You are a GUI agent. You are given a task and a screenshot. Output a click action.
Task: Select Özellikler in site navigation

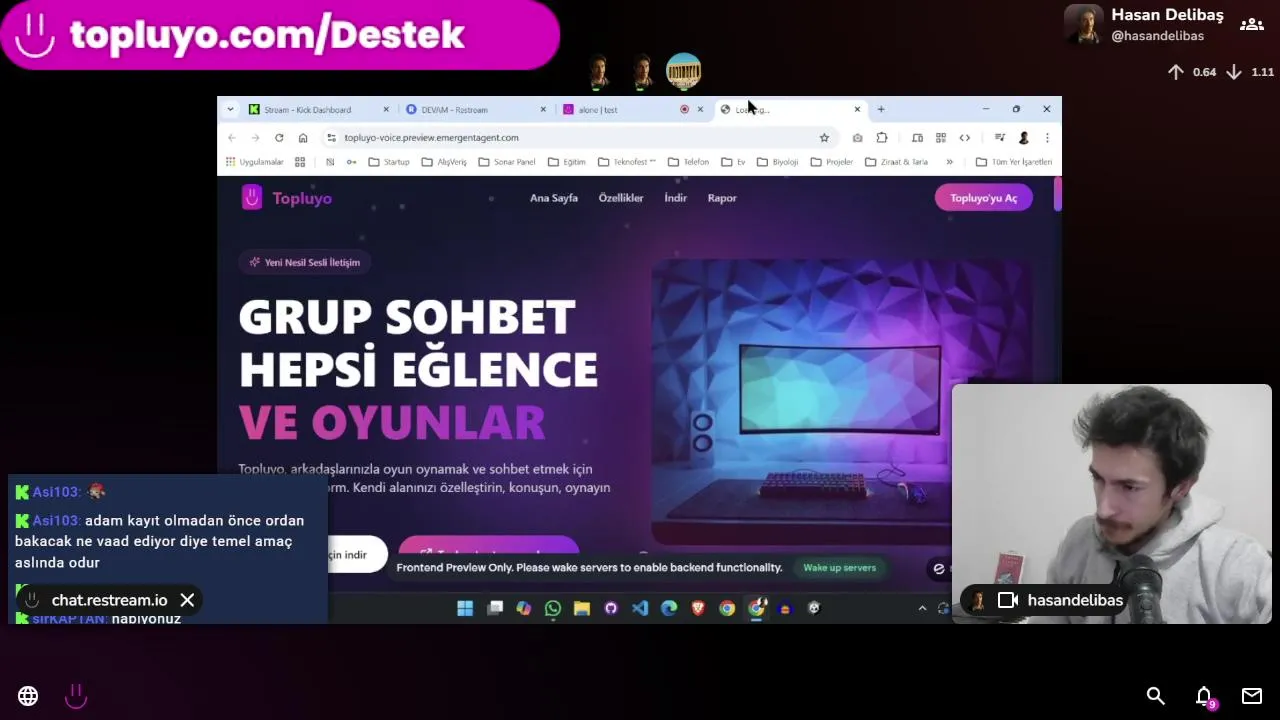pos(621,198)
